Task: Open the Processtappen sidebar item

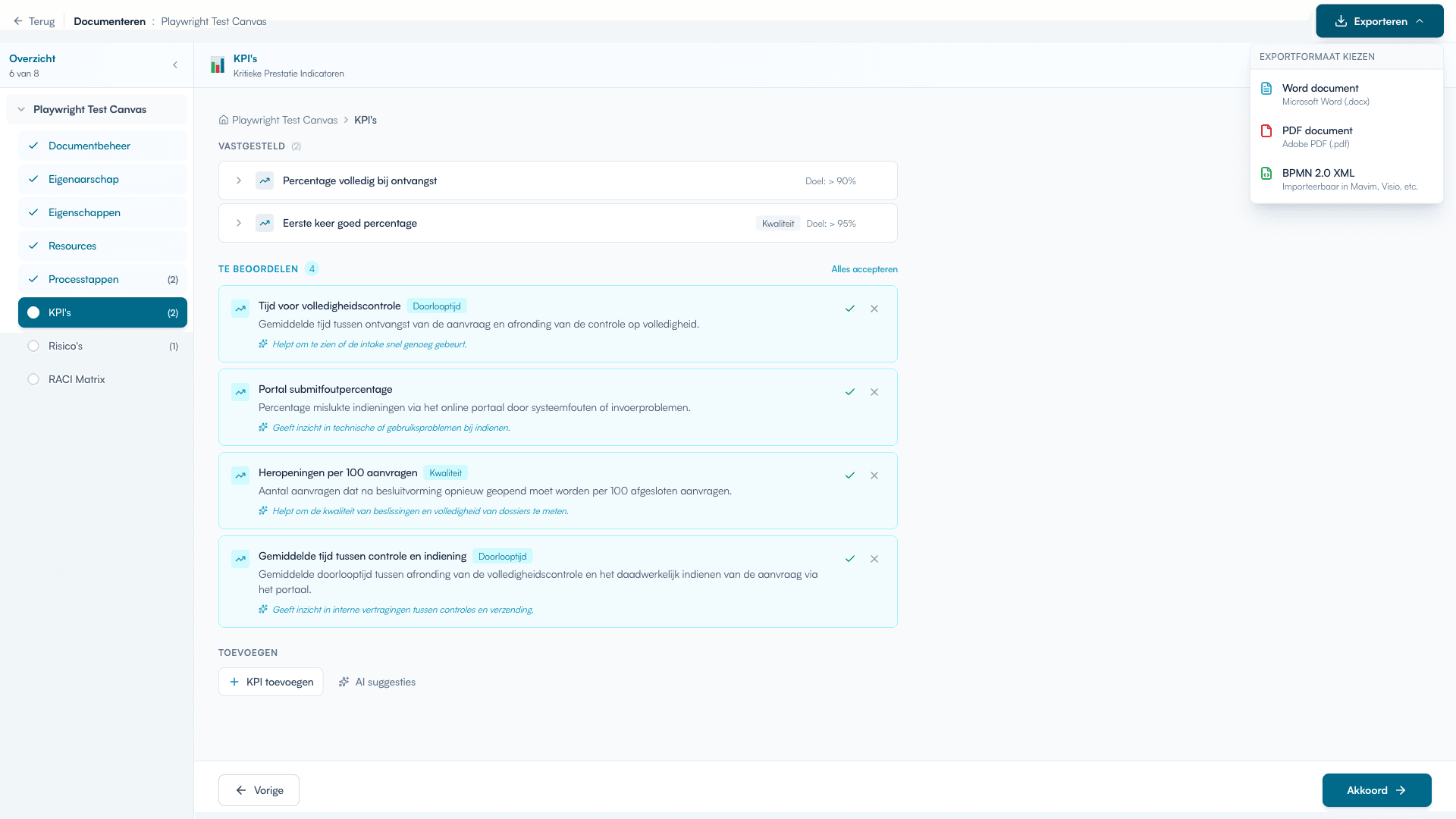Action: [x=83, y=279]
